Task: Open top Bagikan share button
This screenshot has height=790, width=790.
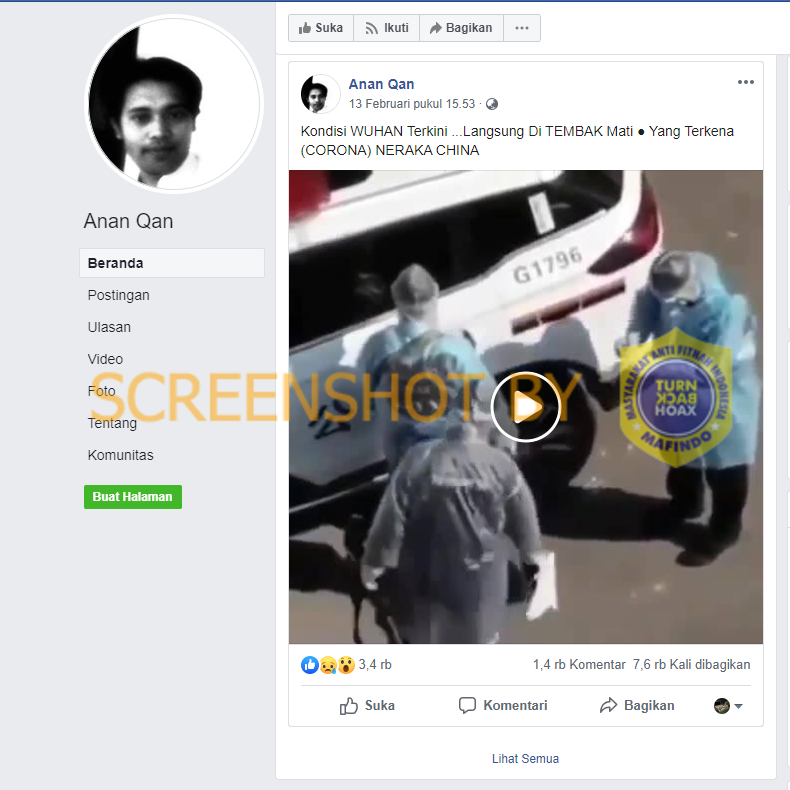Action: [460, 28]
